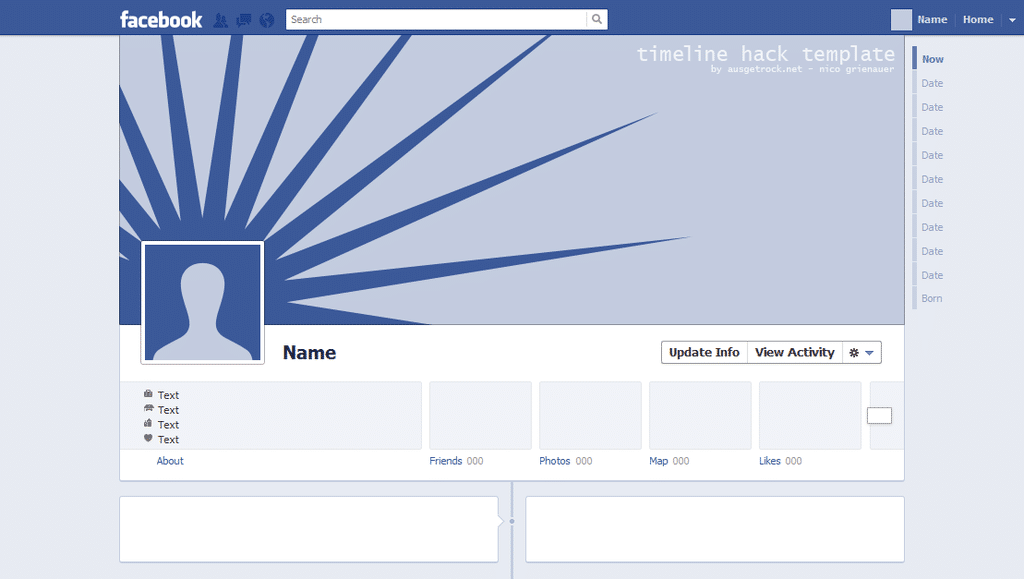Select the briefcase work icon in About

click(149, 395)
